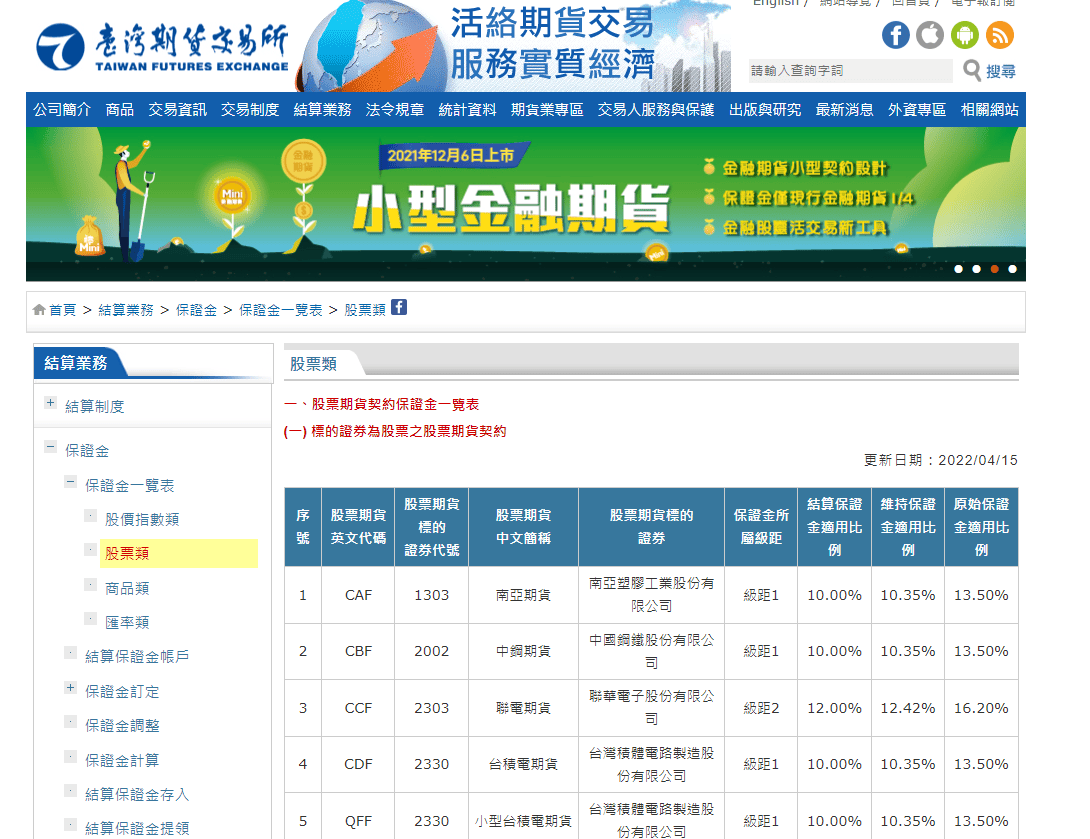This screenshot has height=839, width=1090.
Task: Open 結算制度 in the sidebar
Action: (x=95, y=407)
